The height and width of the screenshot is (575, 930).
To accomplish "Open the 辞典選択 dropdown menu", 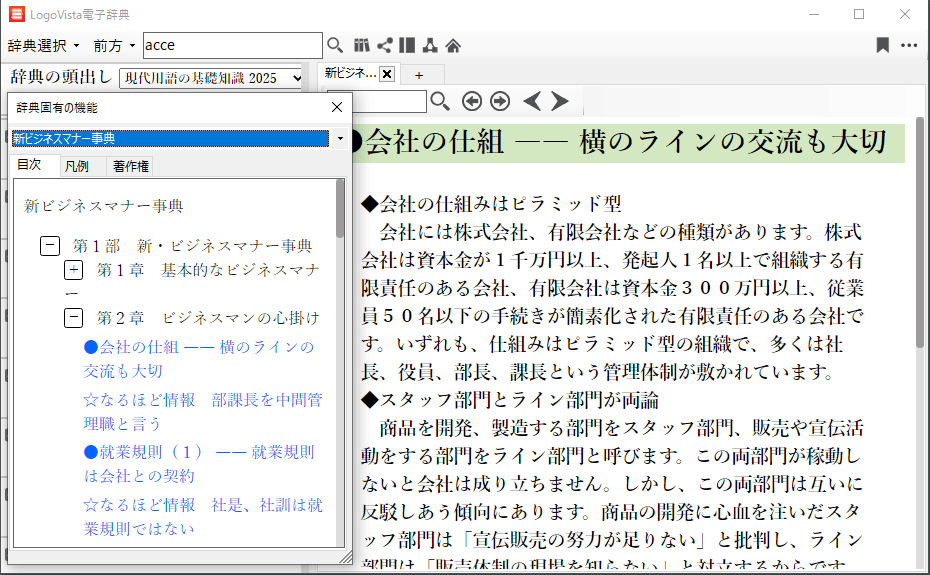I will point(43,46).
